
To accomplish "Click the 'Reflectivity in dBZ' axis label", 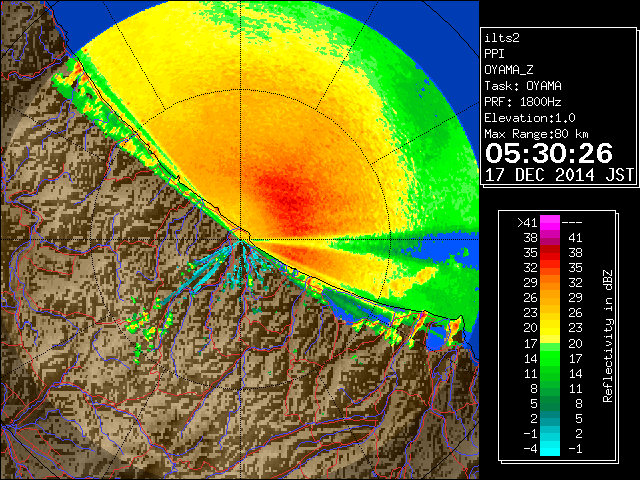I will (608, 336).
